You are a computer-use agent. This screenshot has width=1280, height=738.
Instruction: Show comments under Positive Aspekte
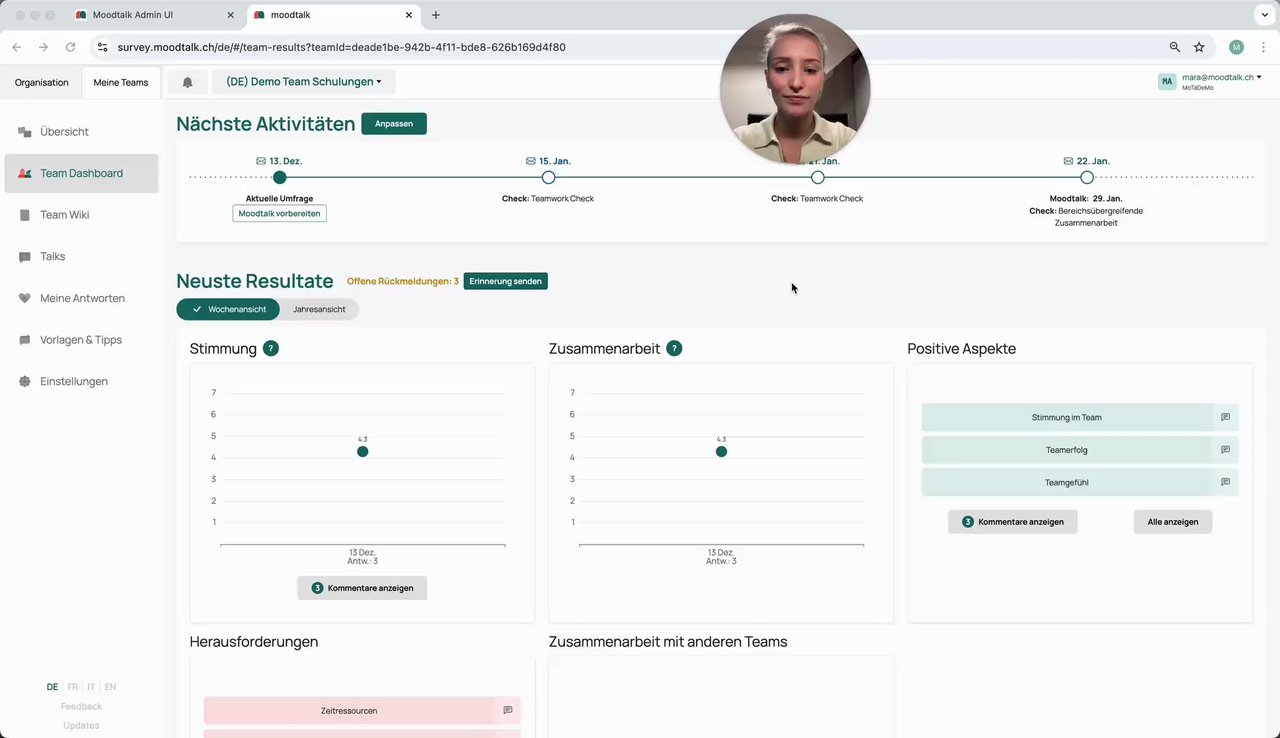[1013, 522]
